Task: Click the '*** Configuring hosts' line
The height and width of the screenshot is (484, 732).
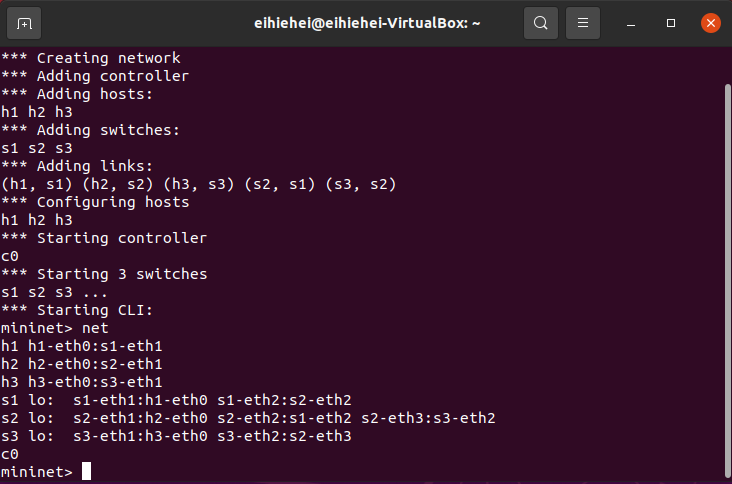Action: [95, 201]
